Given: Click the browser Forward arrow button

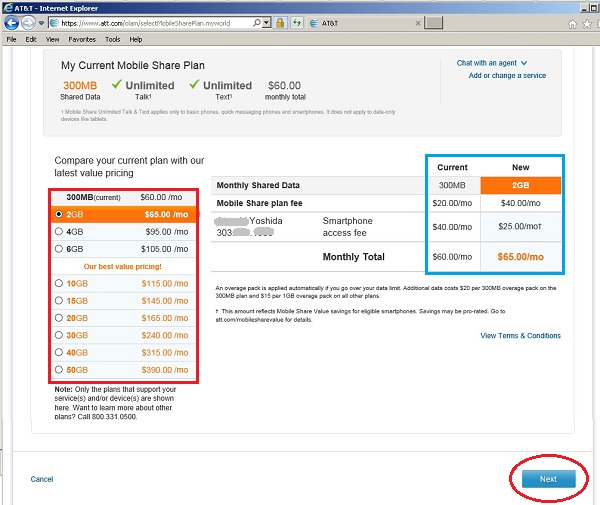Looking at the screenshot, I should pyautogui.click(x=28, y=23).
